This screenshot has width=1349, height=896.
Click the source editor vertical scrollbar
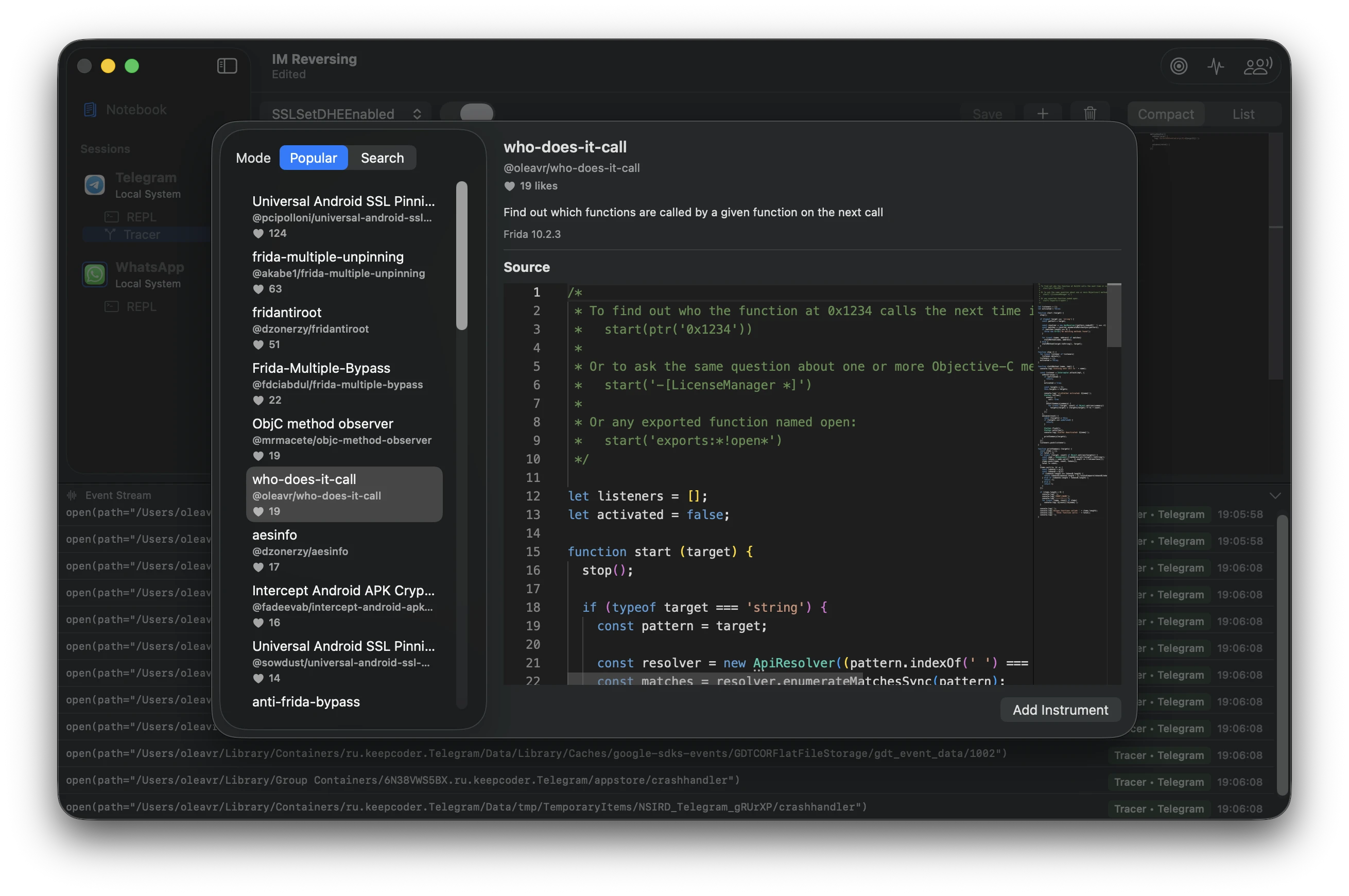coord(1114,316)
